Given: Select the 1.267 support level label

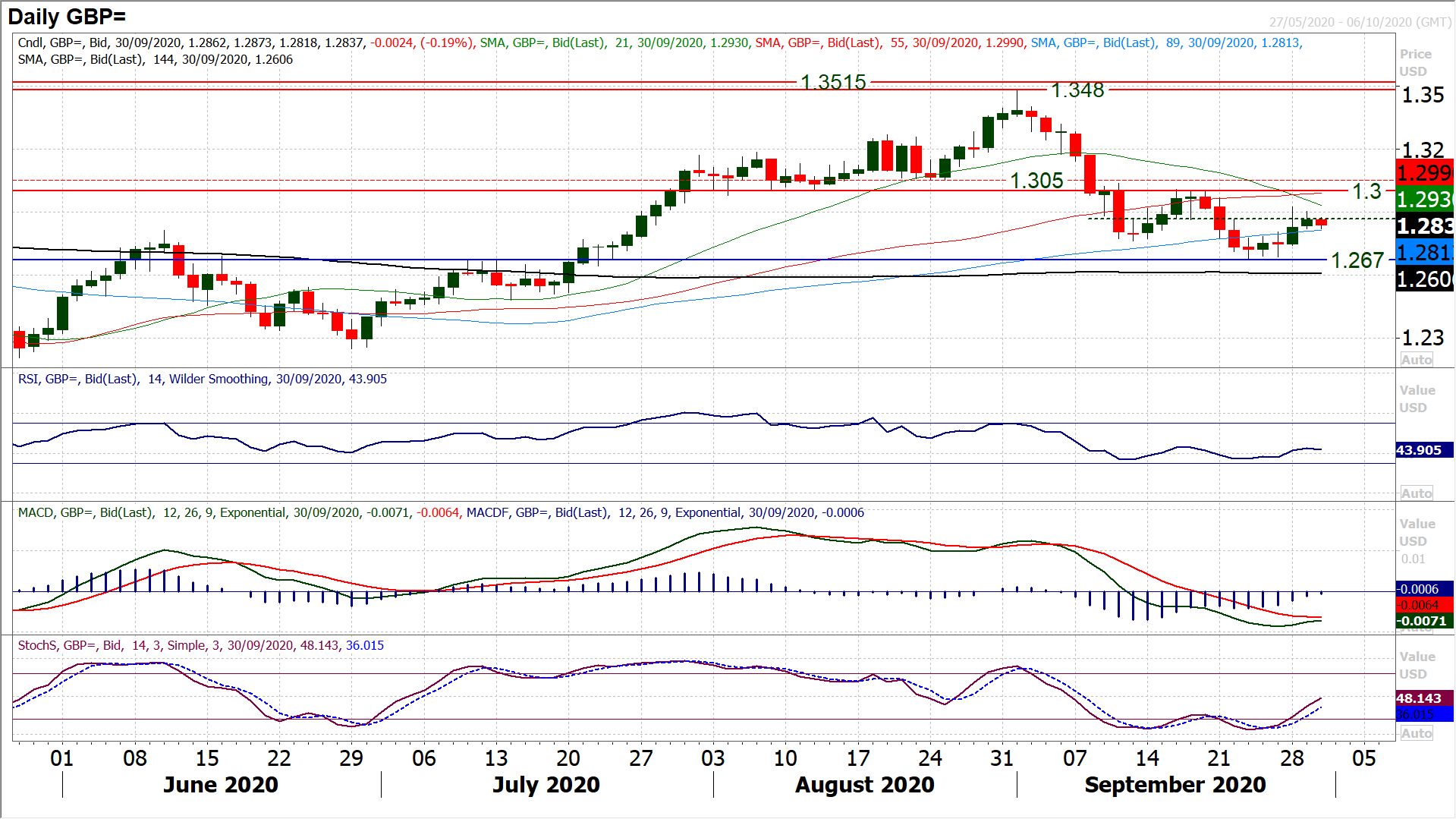Looking at the screenshot, I should tap(1357, 260).
